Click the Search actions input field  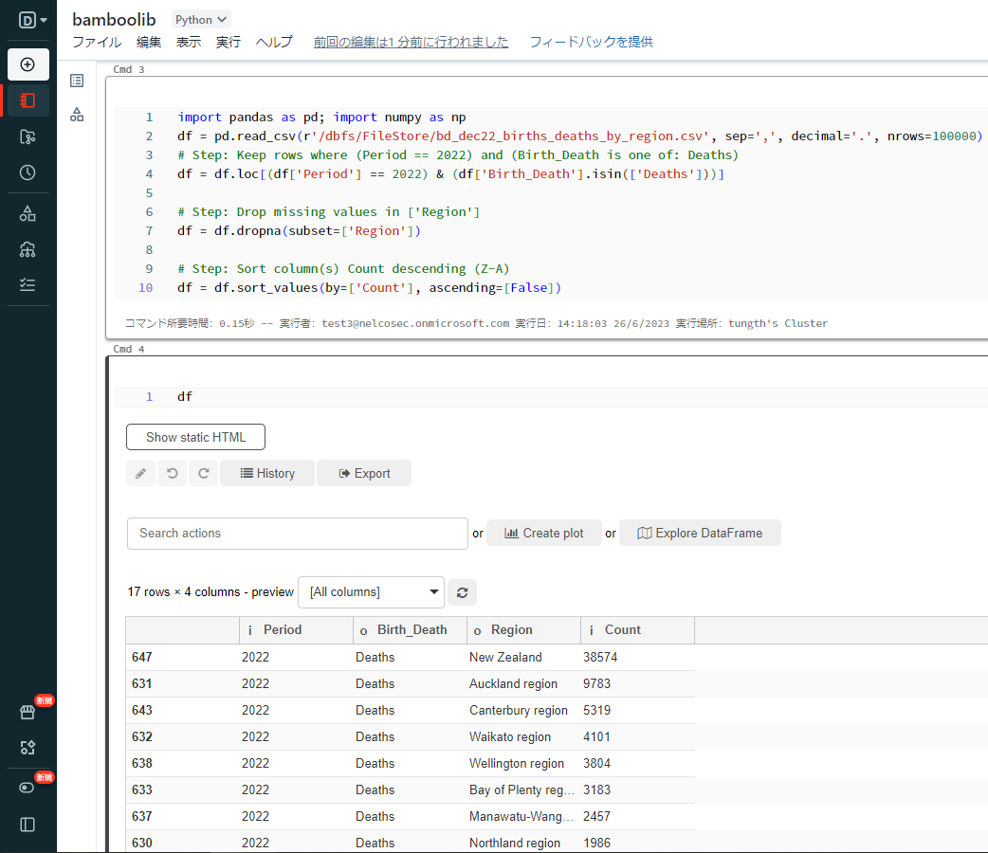[297, 533]
